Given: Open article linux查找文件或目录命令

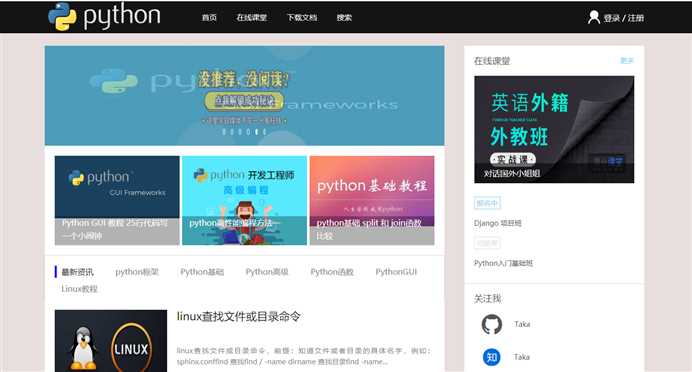Looking at the screenshot, I should click(238, 316).
